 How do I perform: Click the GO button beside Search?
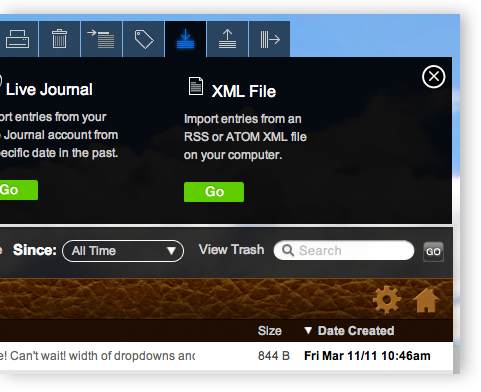point(433,252)
